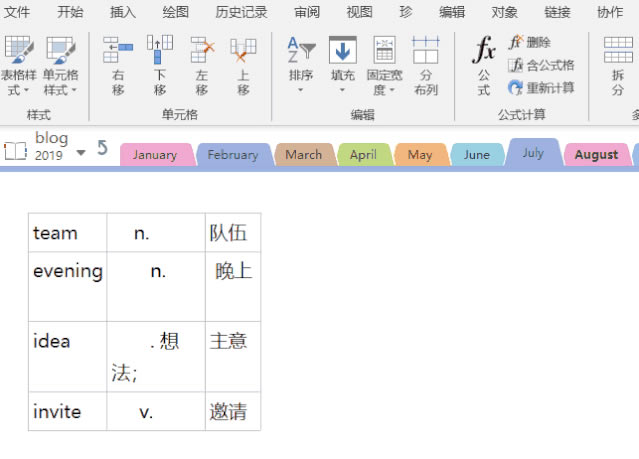Open the 编辑 ribbon tab
This screenshot has width=639, height=459.
click(x=452, y=12)
